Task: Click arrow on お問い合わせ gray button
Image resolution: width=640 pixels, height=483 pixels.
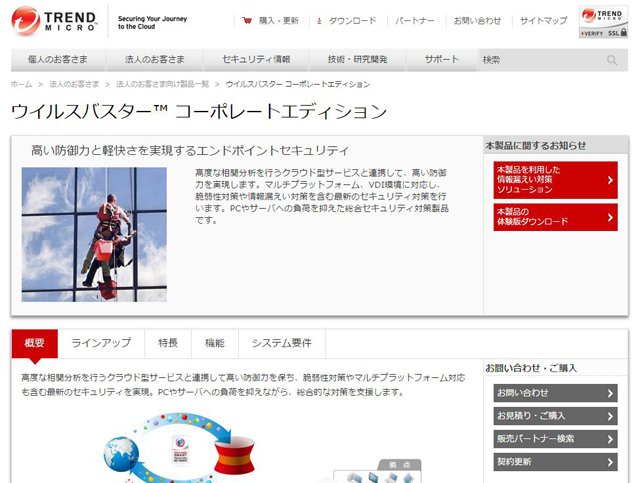Action: pyautogui.click(x=610, y=393)
